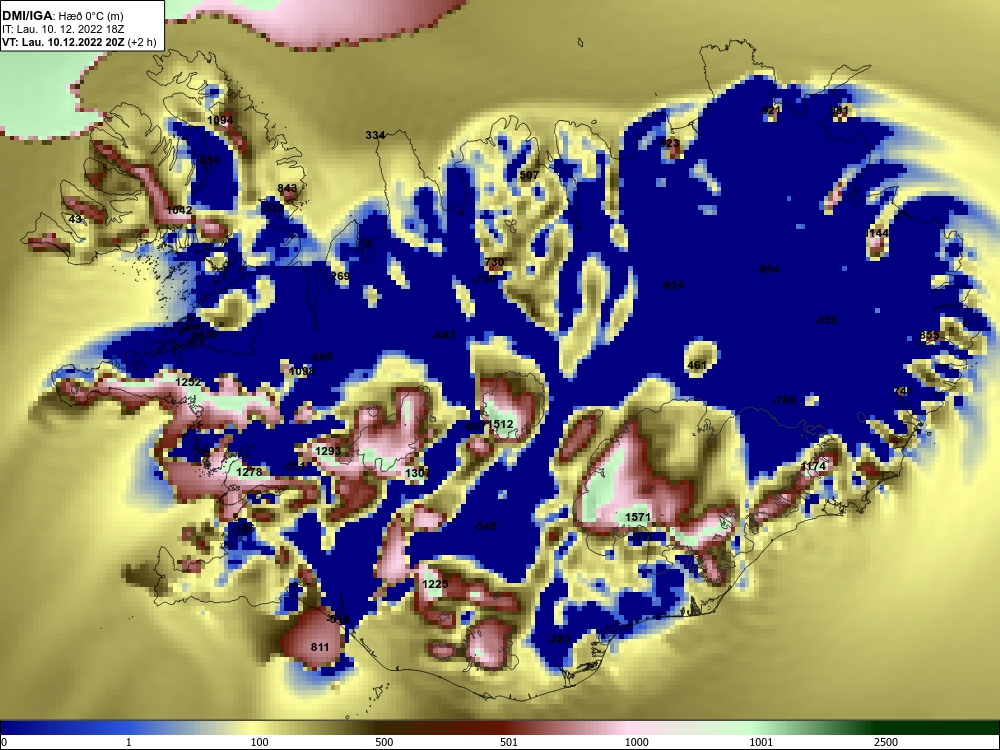The width and height of the screenshot is (1000, 750).
Task: Click the 507 value label
Action: pos(529,175)
